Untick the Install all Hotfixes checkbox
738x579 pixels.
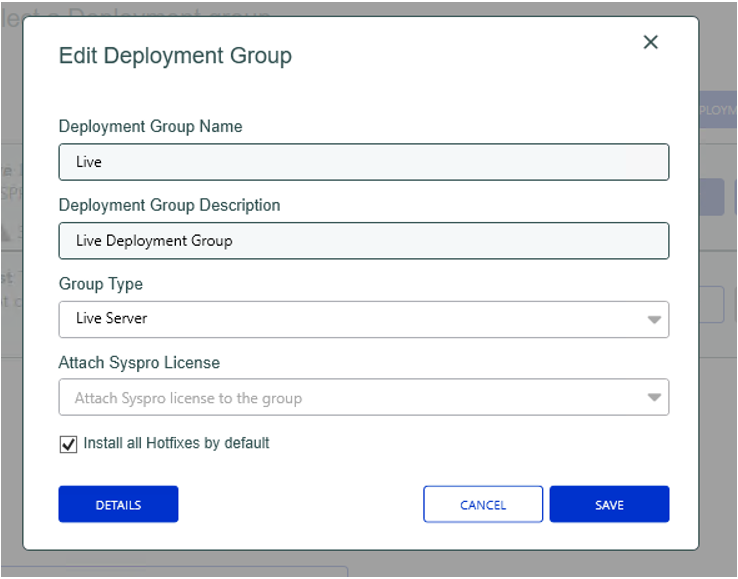point(68,444)
